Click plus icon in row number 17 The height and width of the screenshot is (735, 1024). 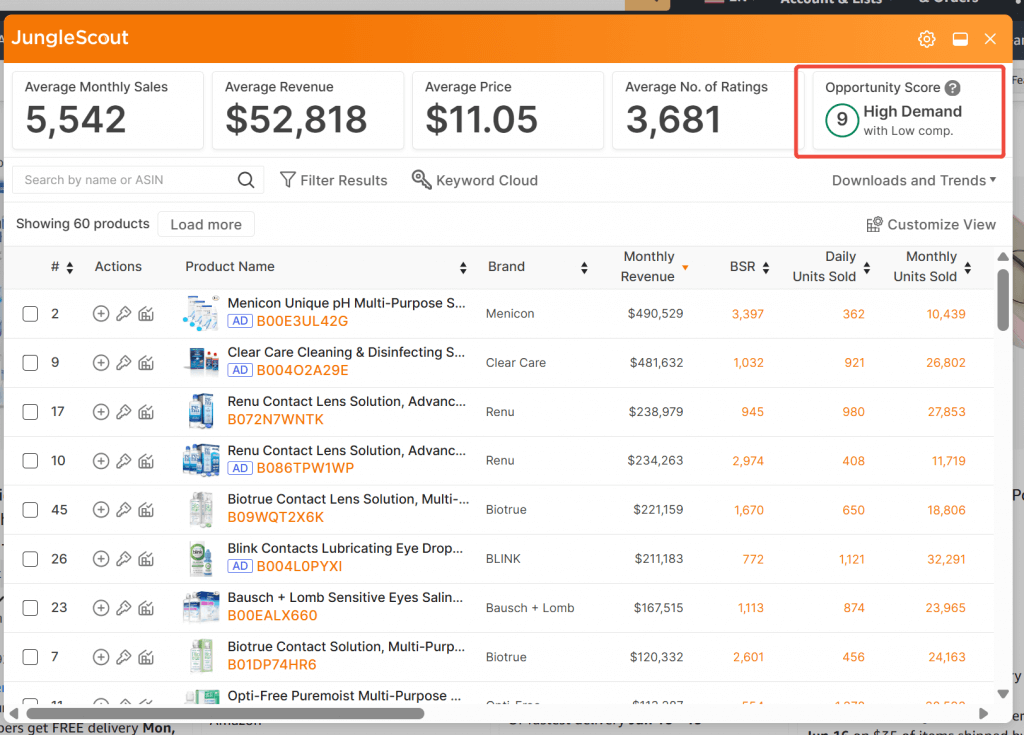tap(101, 412)
